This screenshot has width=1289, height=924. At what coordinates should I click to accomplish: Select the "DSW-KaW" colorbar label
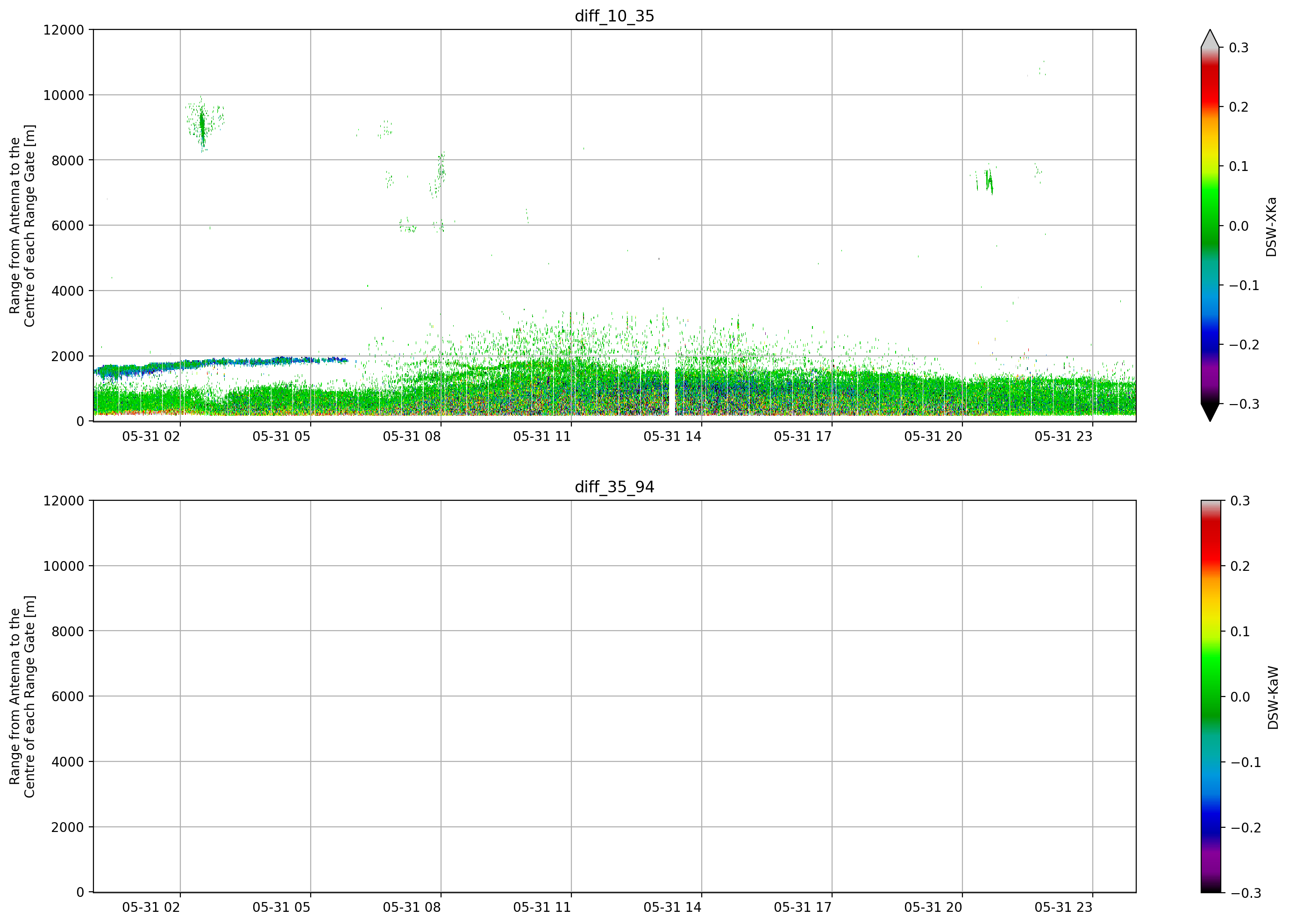click(x=1273, y=697)
